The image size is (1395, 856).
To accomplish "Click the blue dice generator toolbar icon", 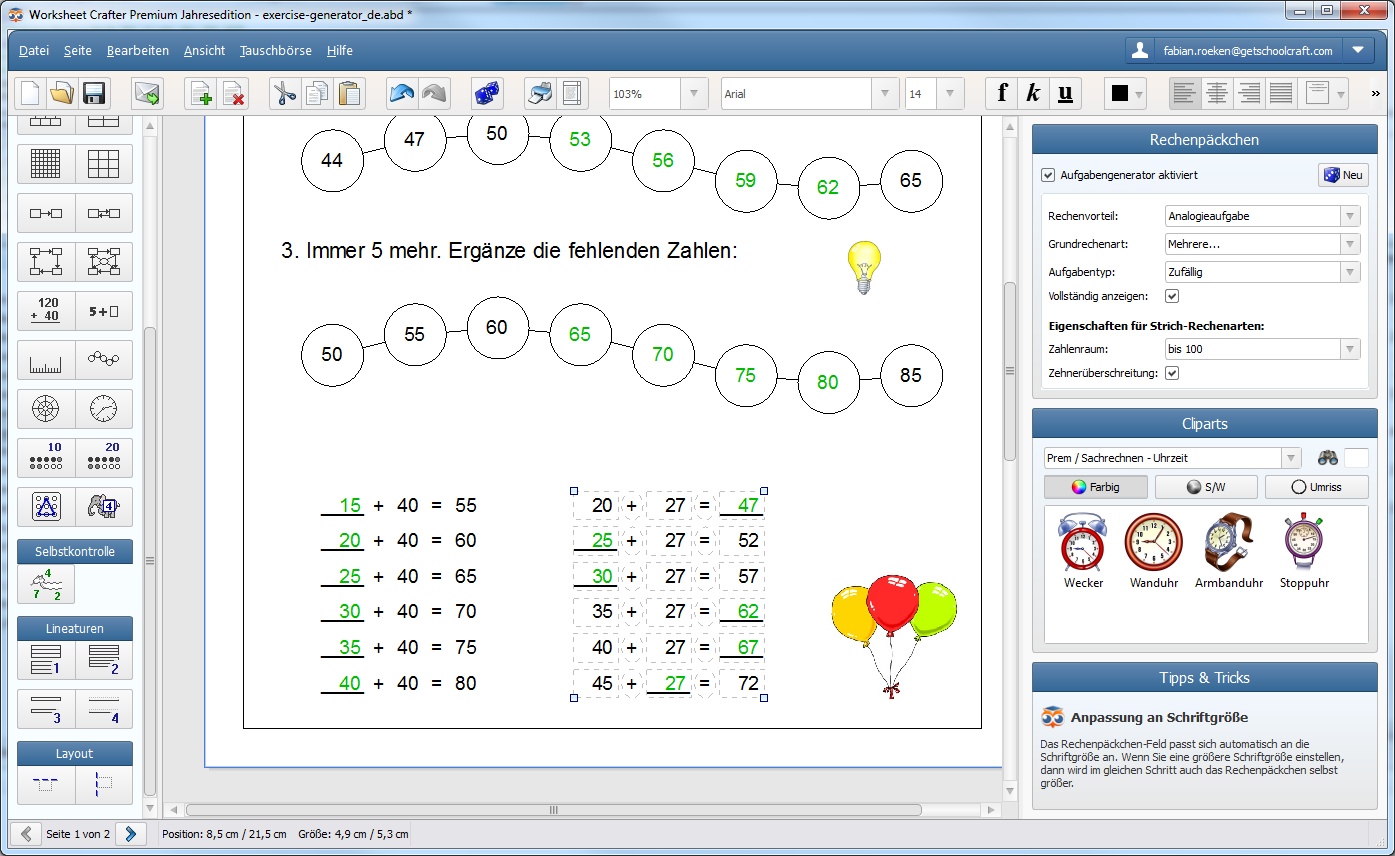I will tap(487, 94).
